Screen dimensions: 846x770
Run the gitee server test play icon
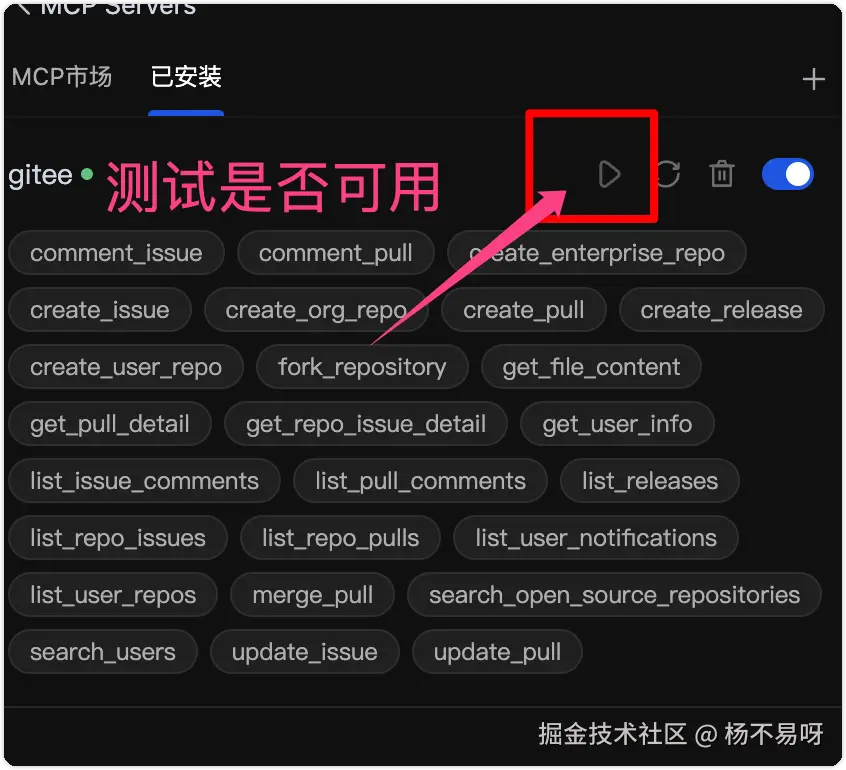click(610, 174)
